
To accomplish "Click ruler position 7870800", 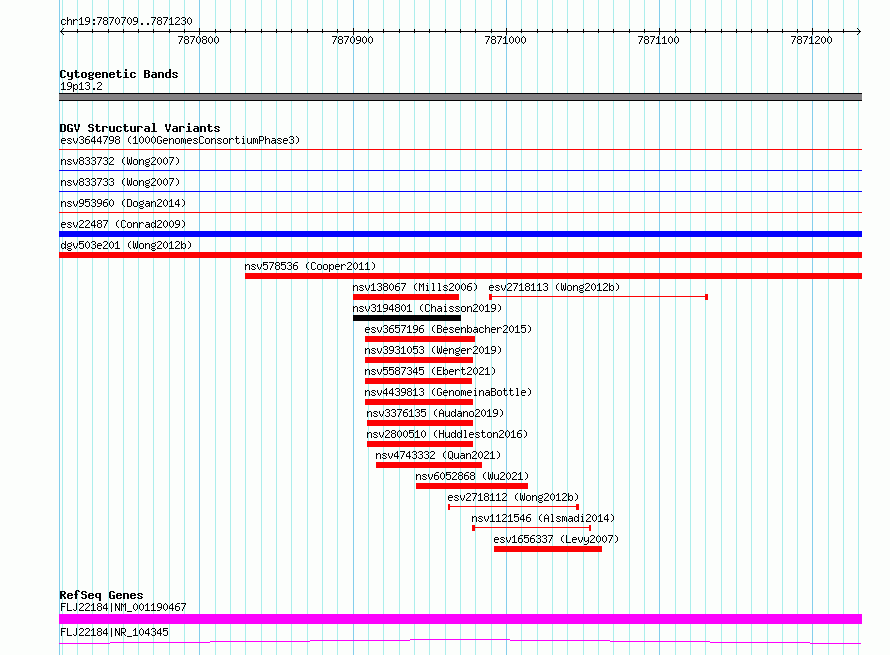I will pyautogui.click(x=198, y=40).
